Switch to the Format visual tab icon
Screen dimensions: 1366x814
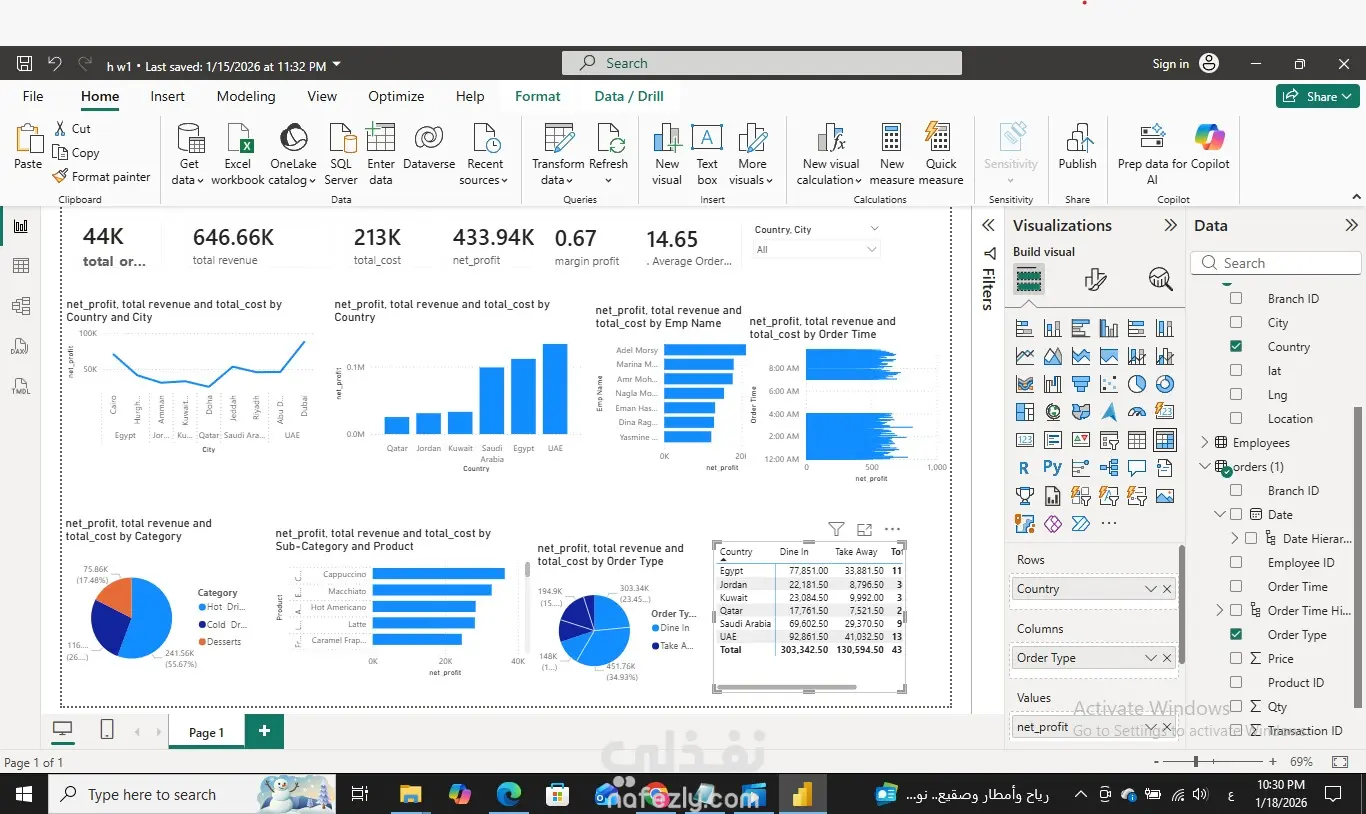tap(1095, 279)
